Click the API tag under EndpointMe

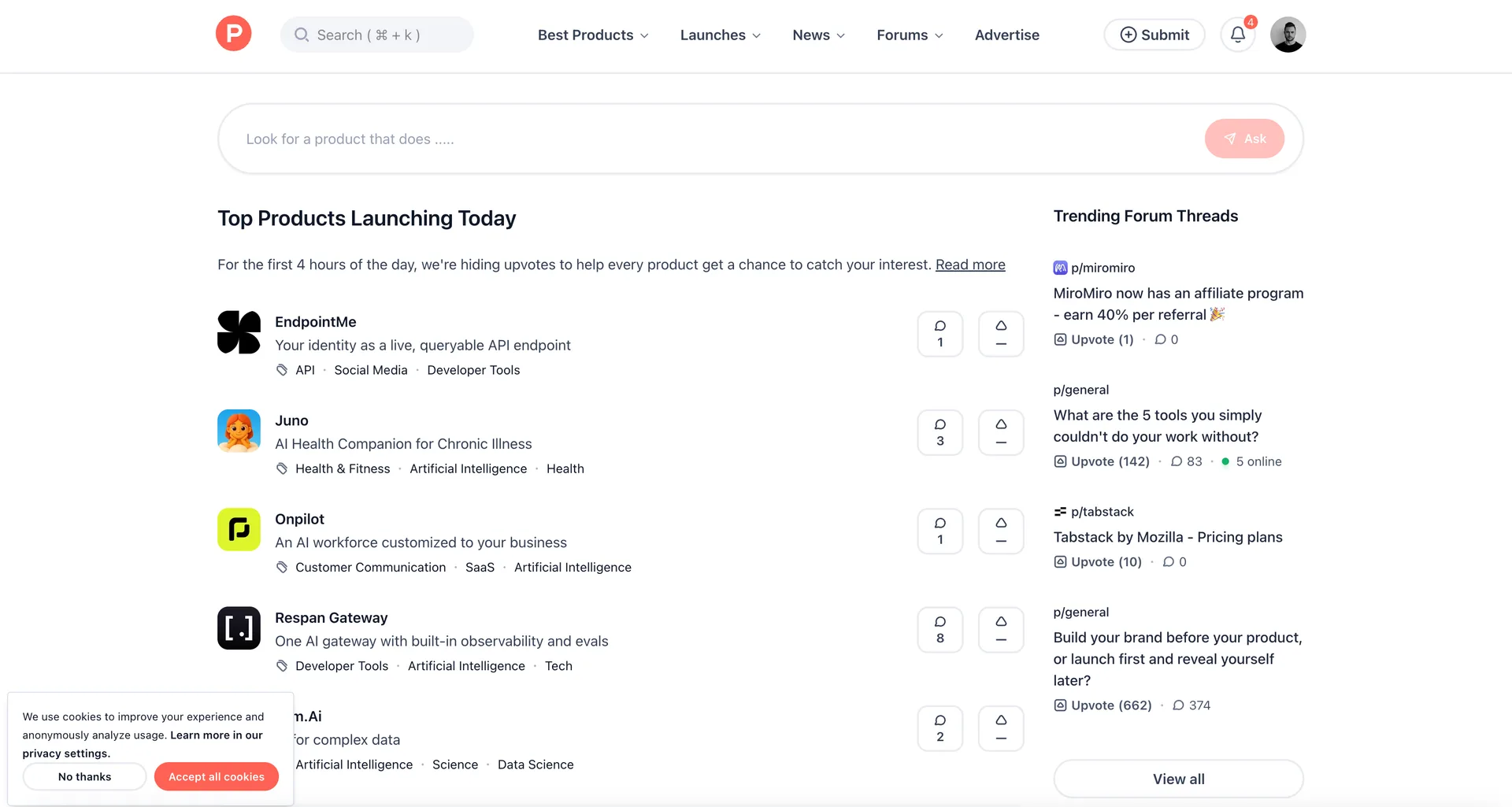click(305, 370)
